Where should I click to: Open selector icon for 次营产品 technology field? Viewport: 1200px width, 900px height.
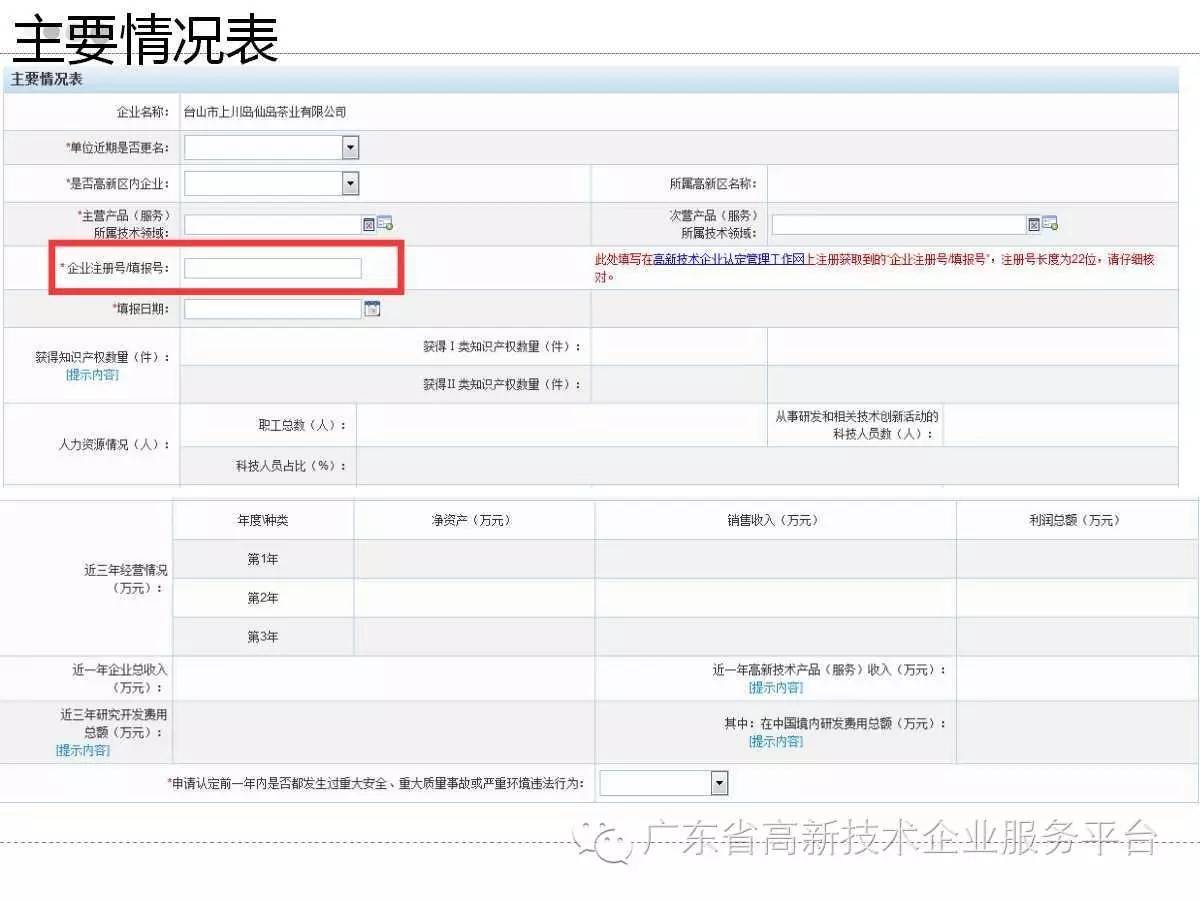click(x=1050, y=224)
